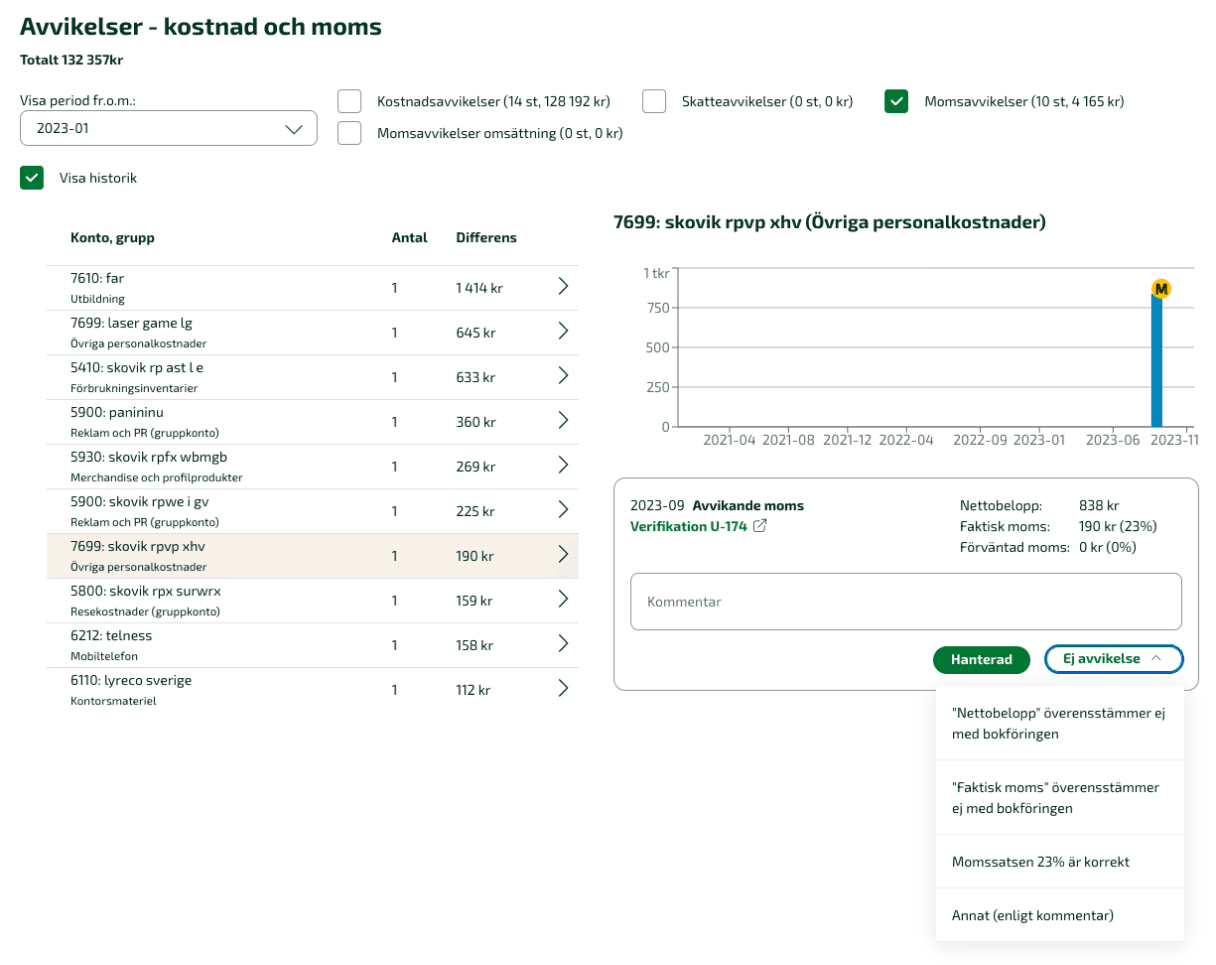This screenshot has height=965, width=1216.
Task: Click into the Kommentar input field
Action: pyautogui.click(x=906, y=601)
